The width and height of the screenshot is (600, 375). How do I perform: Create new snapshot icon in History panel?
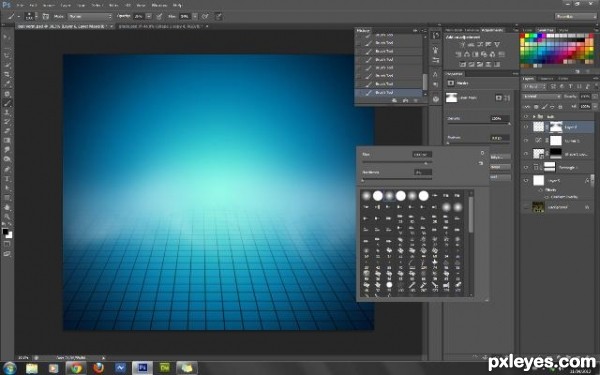click(x=405, y=100)
